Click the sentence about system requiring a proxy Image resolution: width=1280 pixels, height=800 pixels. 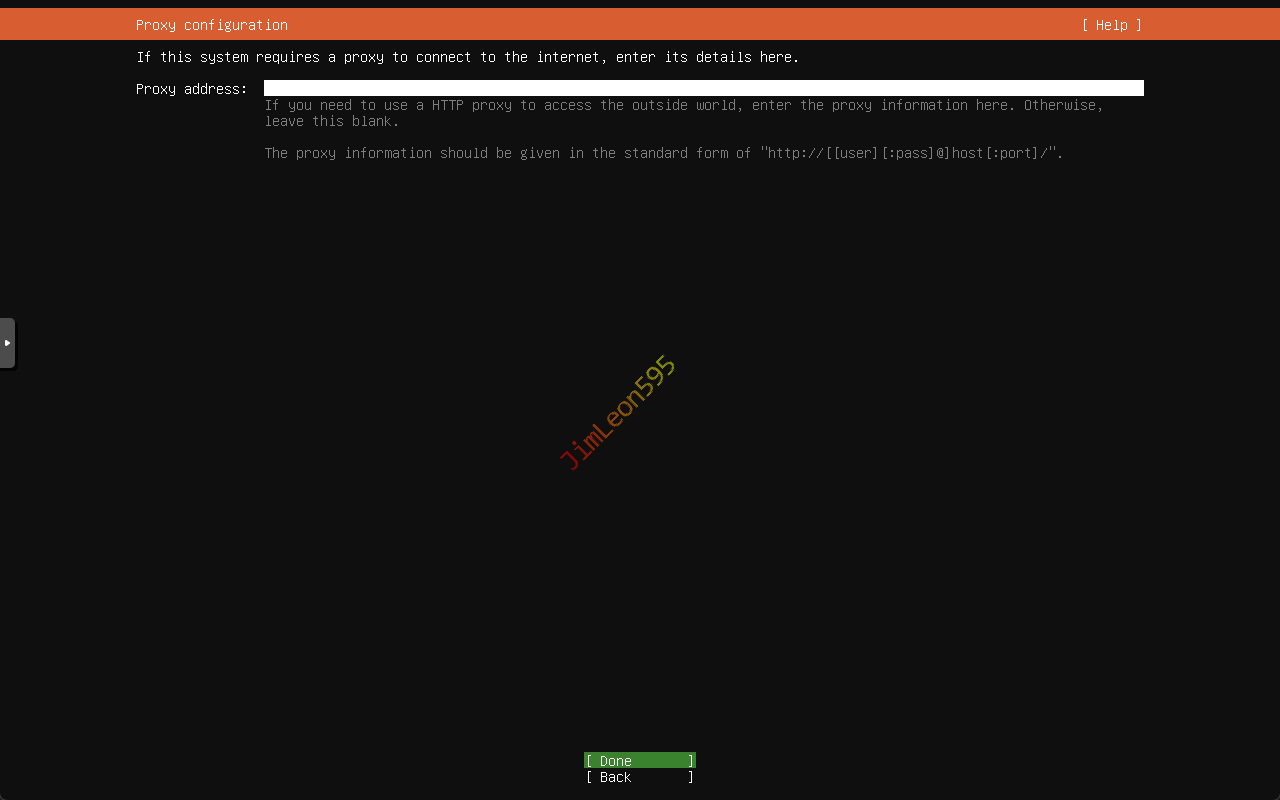(467, 57)
